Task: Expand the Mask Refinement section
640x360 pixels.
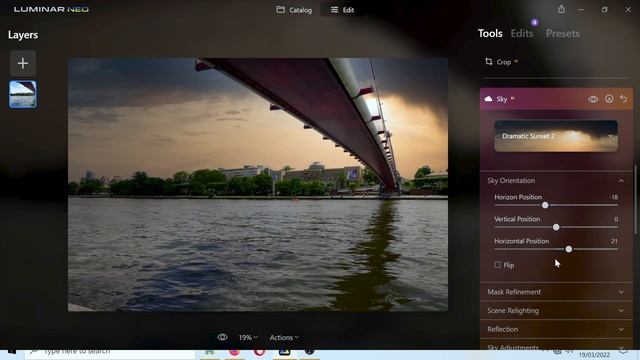Action: [x=556, y=292]
